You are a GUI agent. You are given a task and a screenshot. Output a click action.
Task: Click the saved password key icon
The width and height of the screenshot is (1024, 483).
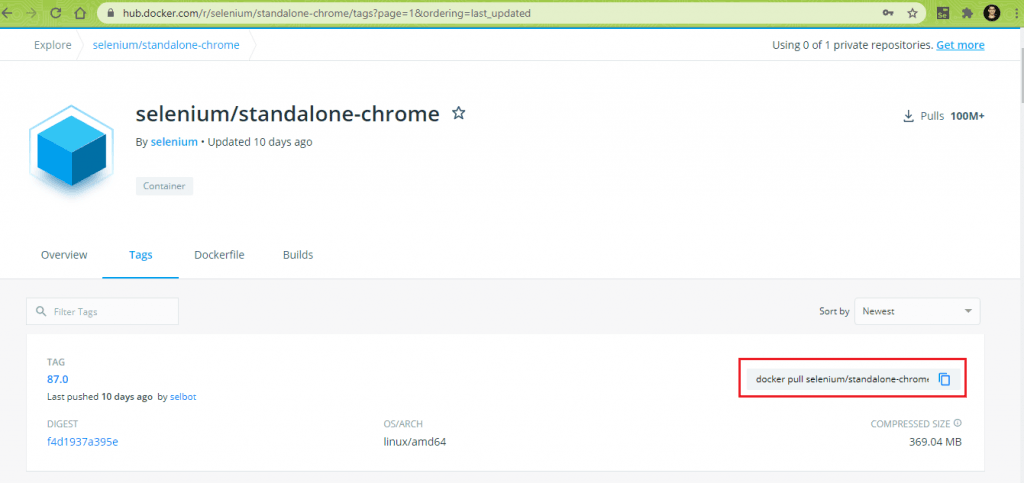[887, 14]
